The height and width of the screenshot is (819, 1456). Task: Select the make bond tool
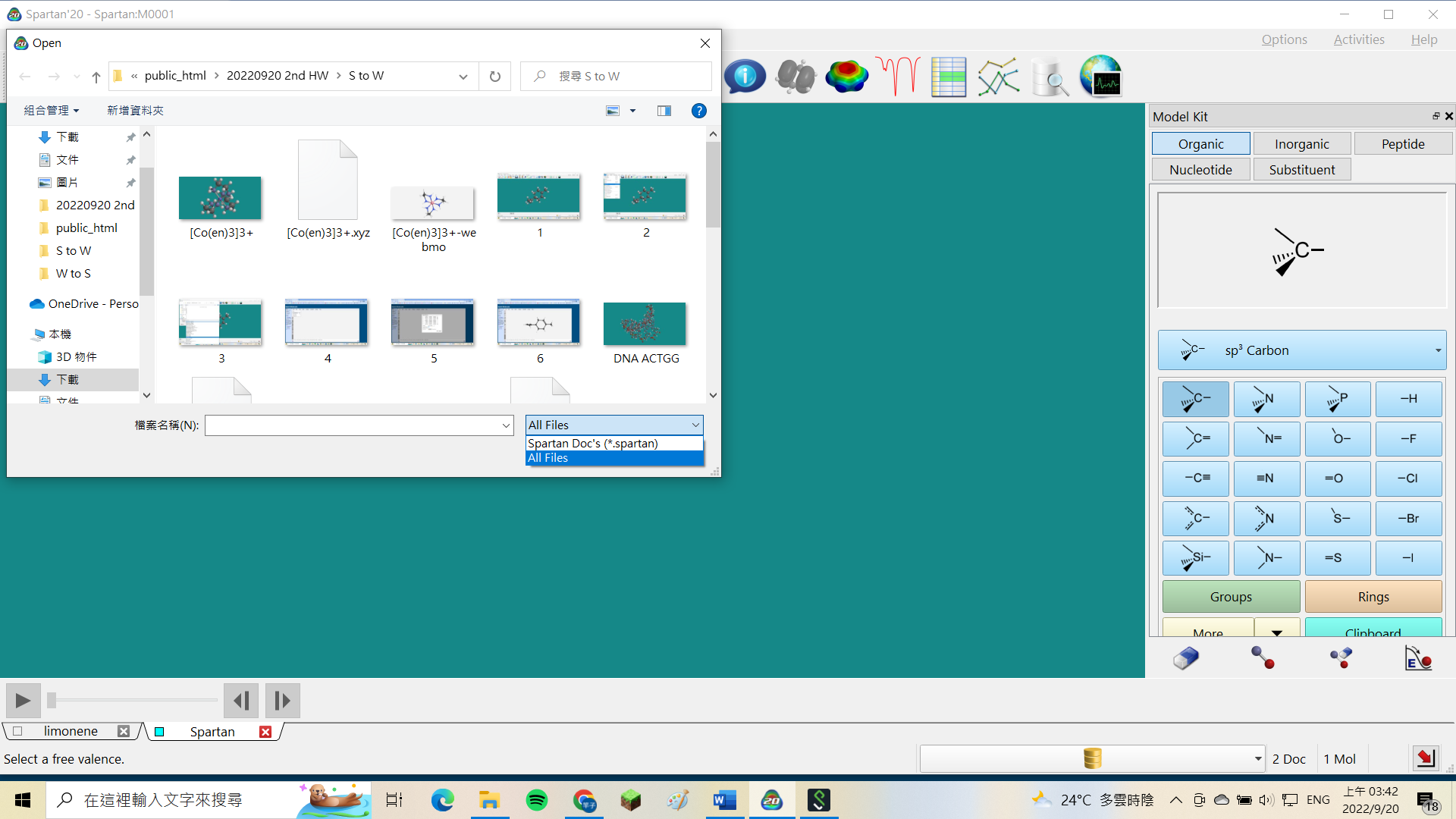click(1263, 657)
